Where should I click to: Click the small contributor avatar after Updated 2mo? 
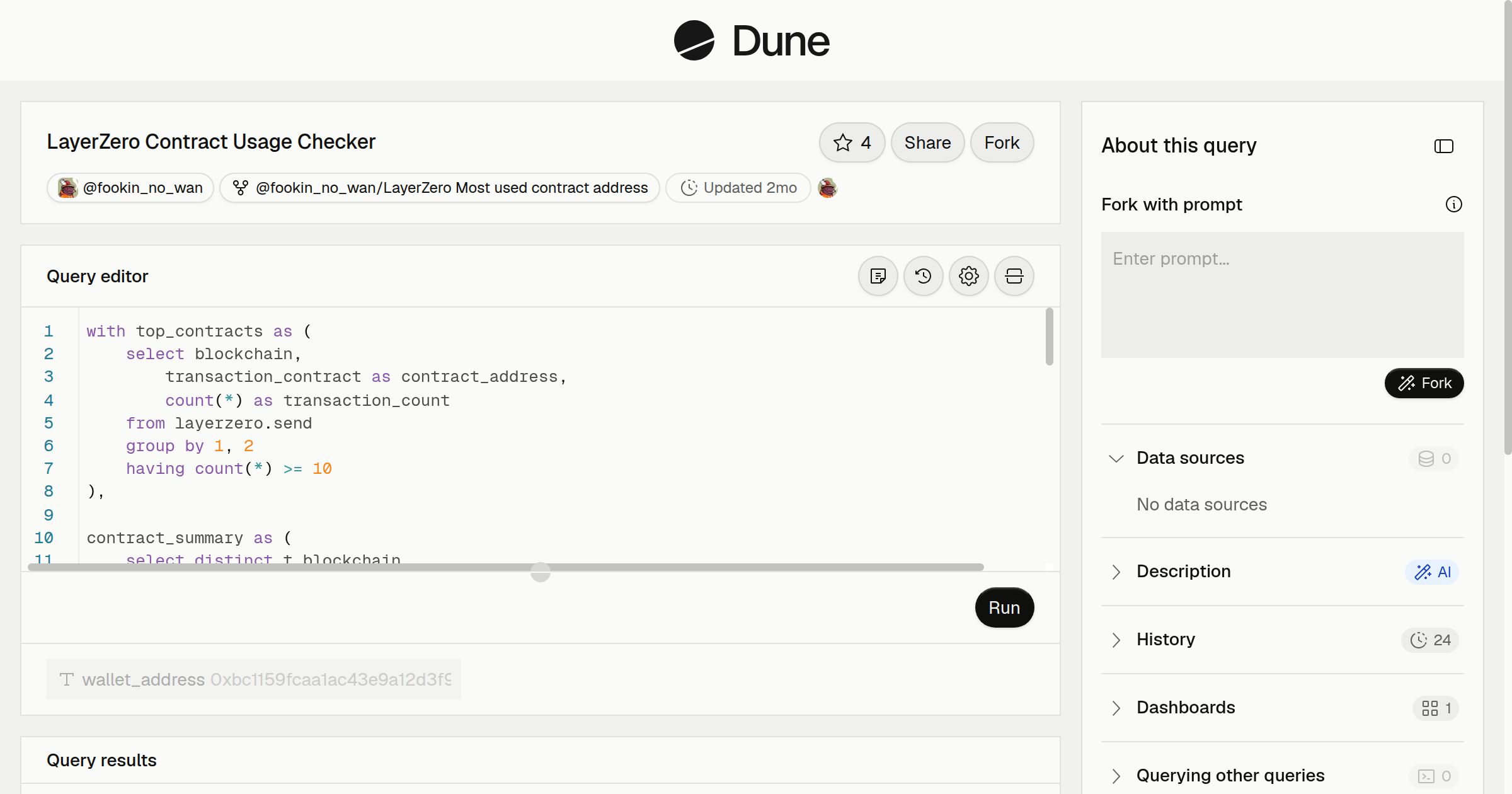827,188
